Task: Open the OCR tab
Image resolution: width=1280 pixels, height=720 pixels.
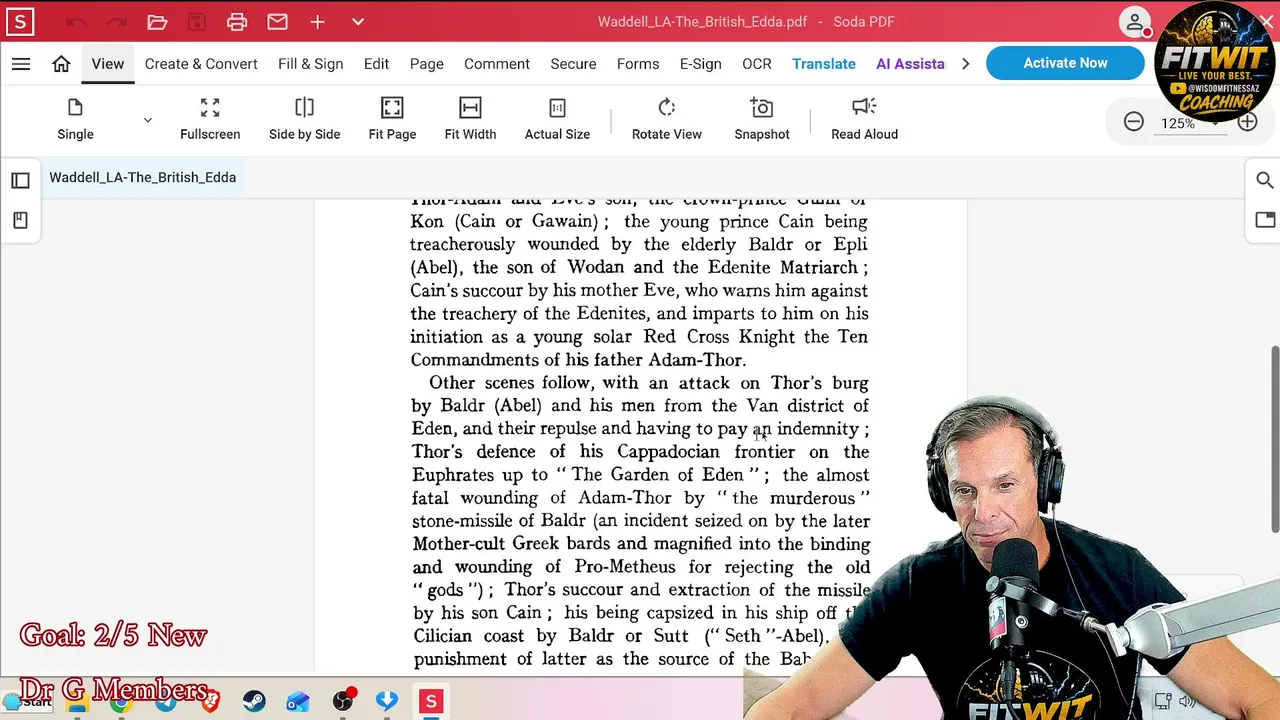Action: [757, 64]
